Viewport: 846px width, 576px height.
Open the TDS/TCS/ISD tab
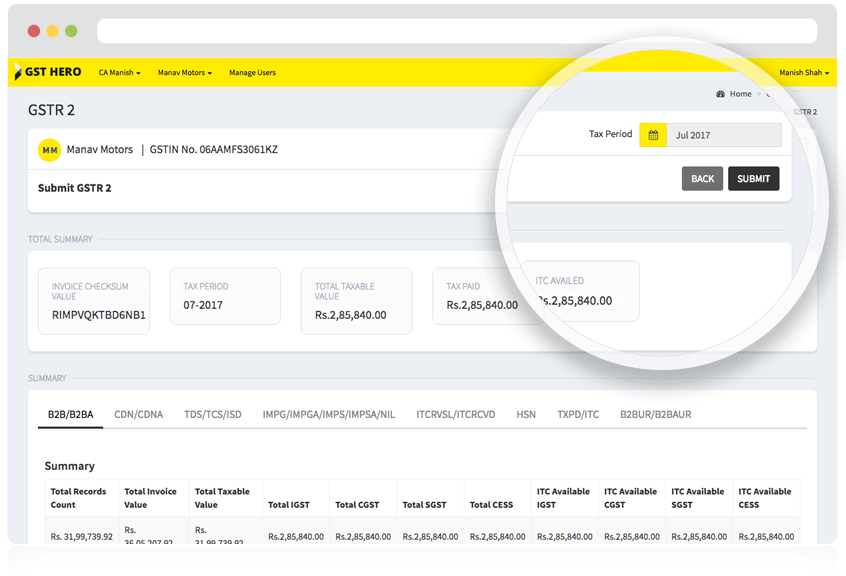213,414
